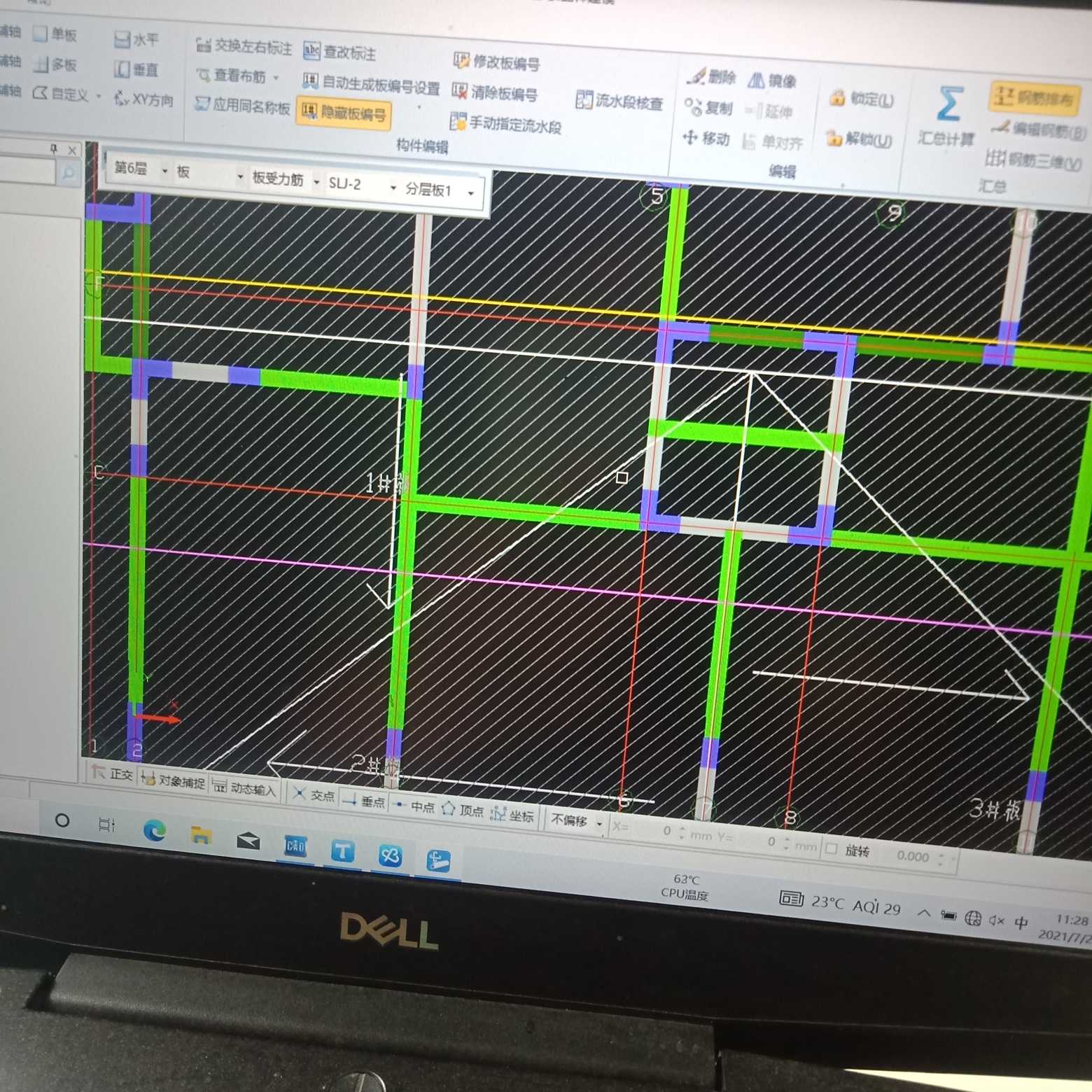Switch to the blue T app on taskbar
The width and height of the screenshot is (1092, 1092).
point(342,850)
